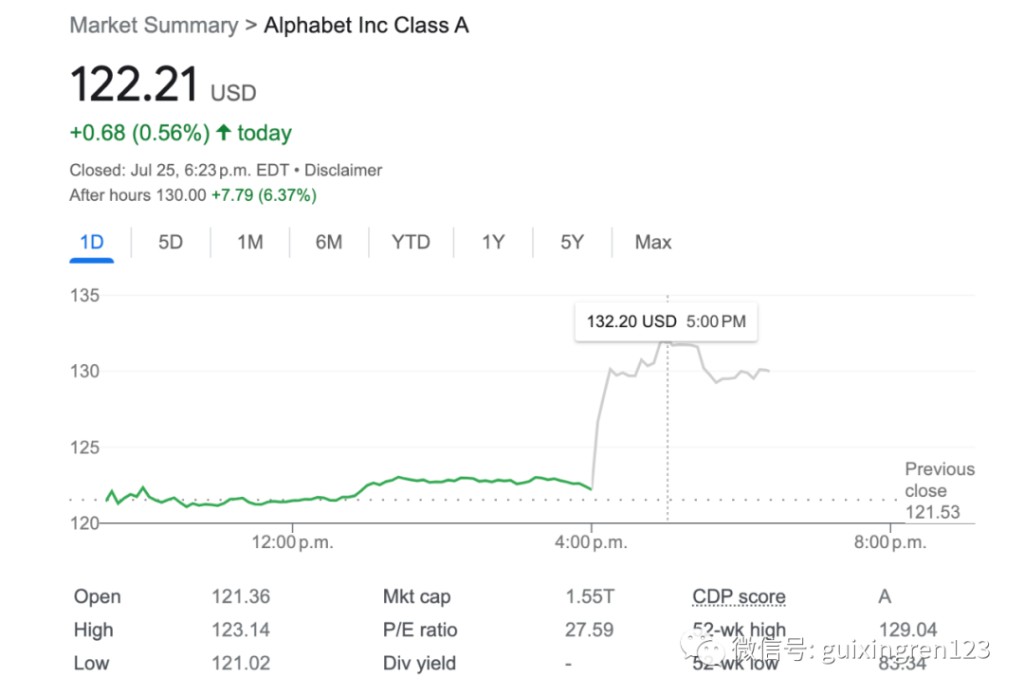Open the 1M chart range

point(250,242)
